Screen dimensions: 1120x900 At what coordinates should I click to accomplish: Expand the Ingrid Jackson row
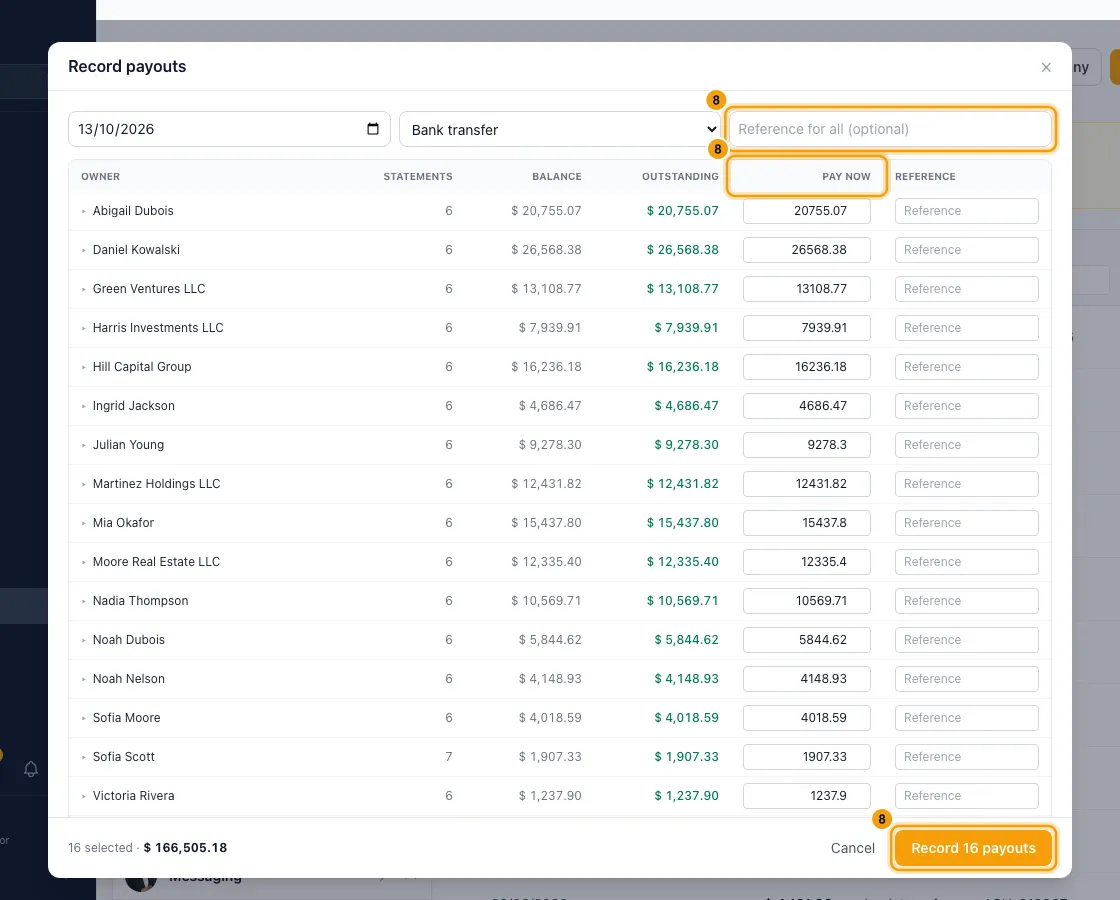pos(84,406)
